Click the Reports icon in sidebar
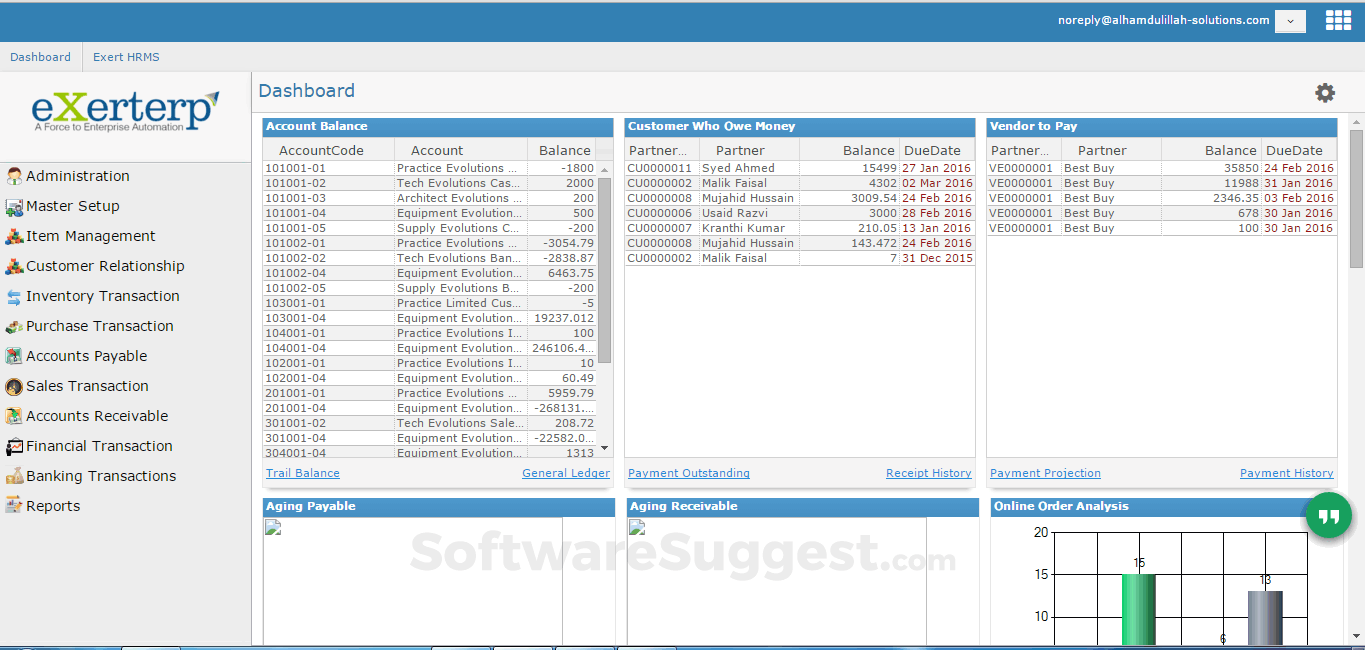This screenshot has width=1365, height=650. (14, 506)
